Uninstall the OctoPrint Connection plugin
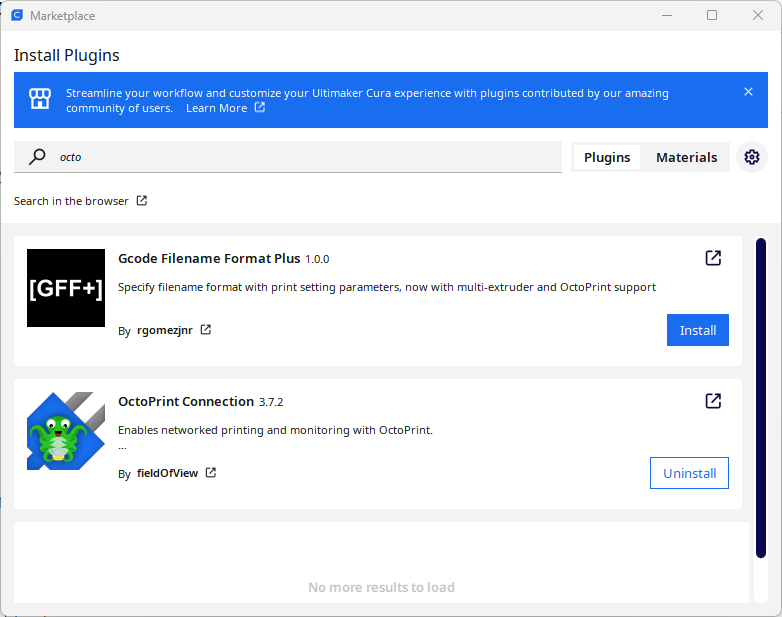This screenshot has width=782, height=617. click(689, 473)
